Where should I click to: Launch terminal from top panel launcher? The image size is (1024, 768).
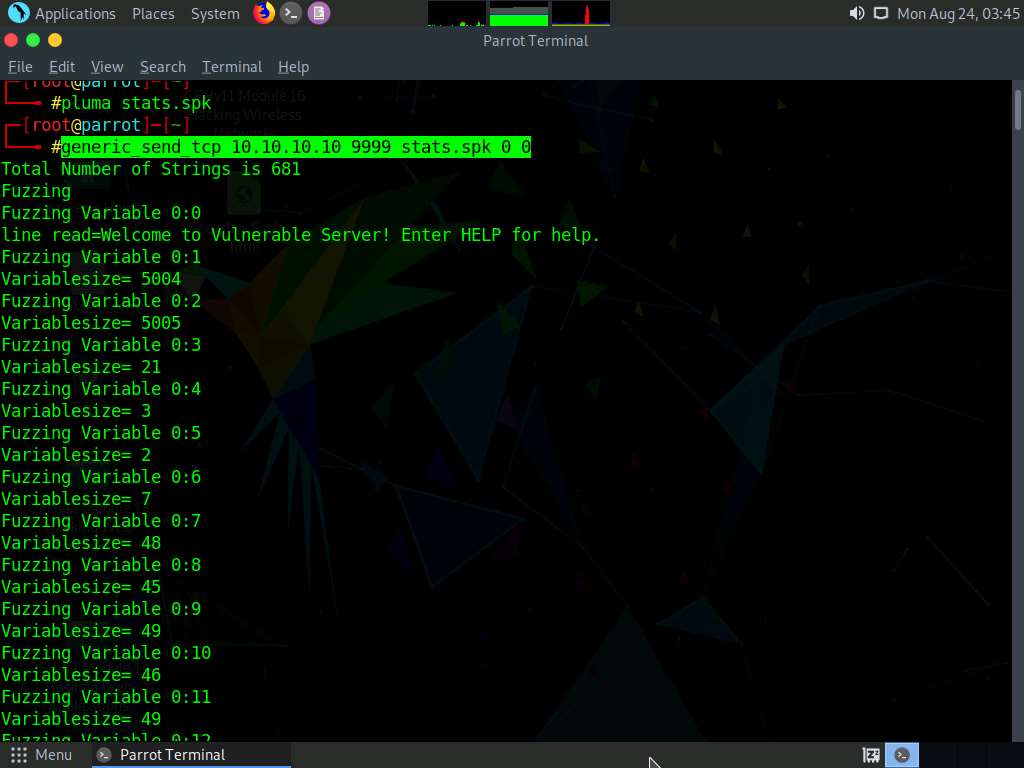[291, 13]
